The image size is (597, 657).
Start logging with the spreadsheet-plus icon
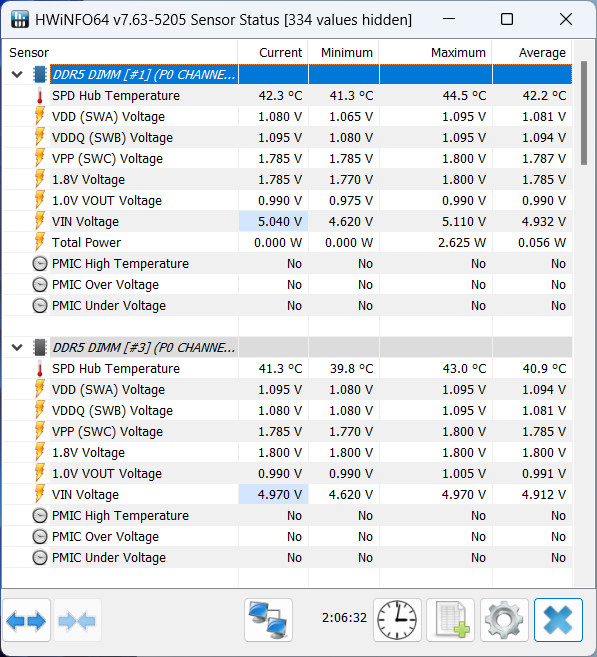click(x=450, y=621)
